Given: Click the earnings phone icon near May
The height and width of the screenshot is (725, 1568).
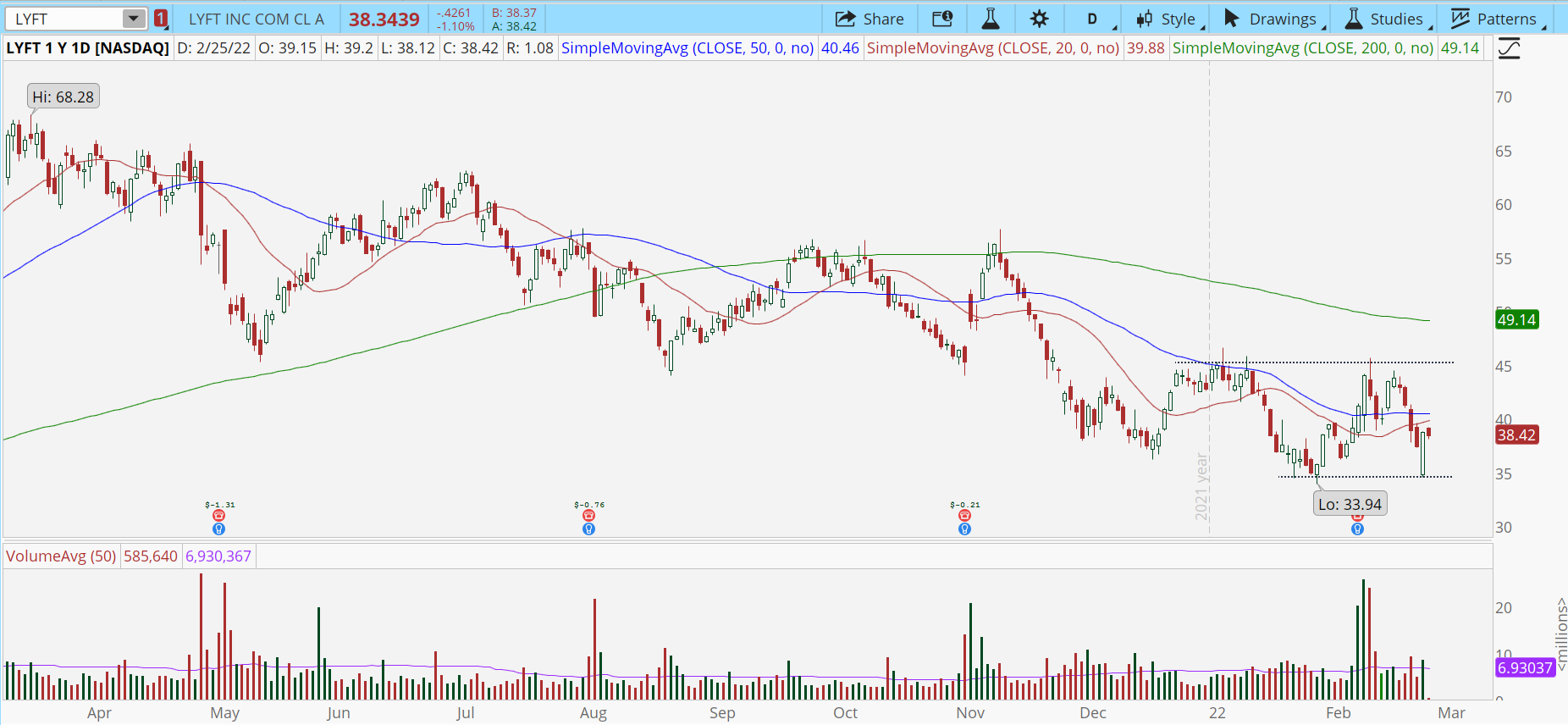Looking at the screenshot, I should (x=218, y=516).
